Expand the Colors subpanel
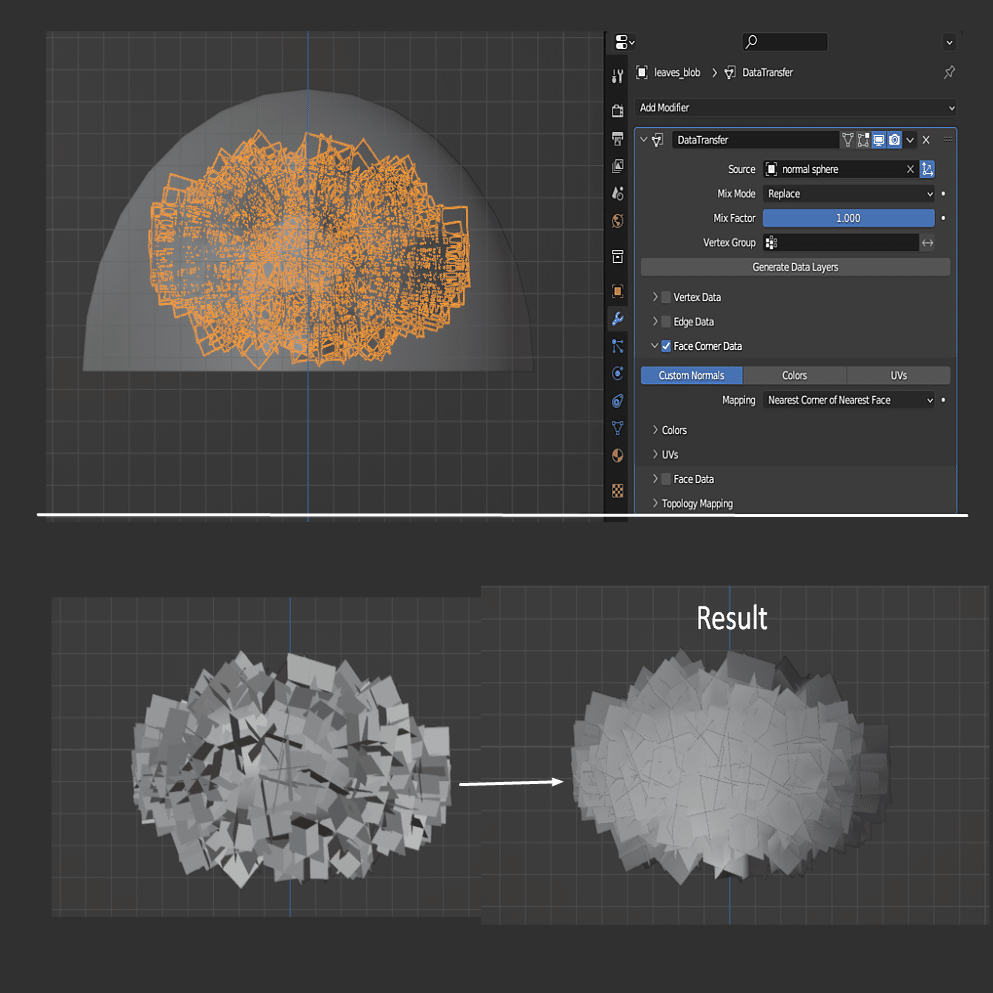Screen dimensions: 993x993 [x=655, y=430]
